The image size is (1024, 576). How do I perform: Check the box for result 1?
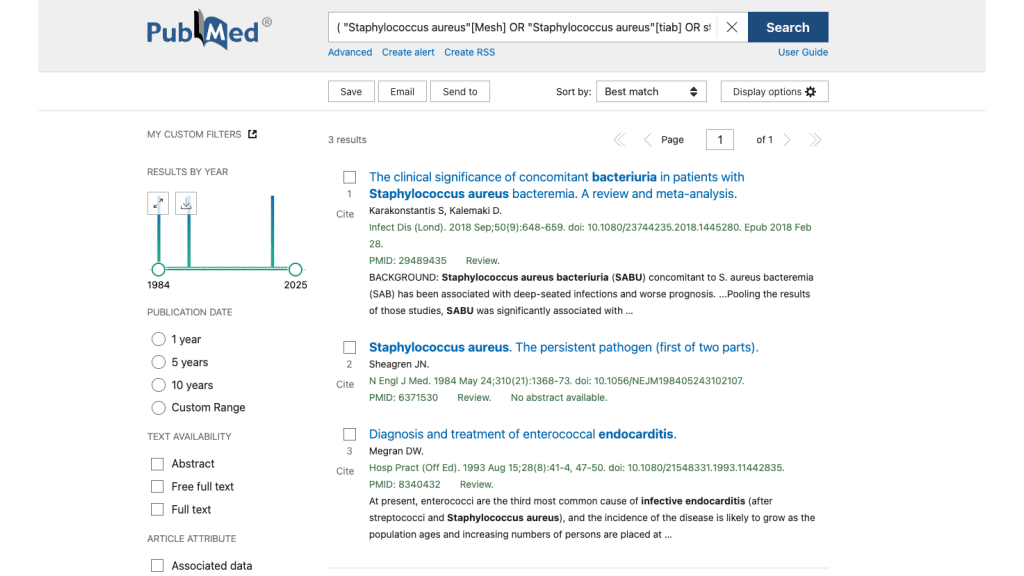point(349,177)
